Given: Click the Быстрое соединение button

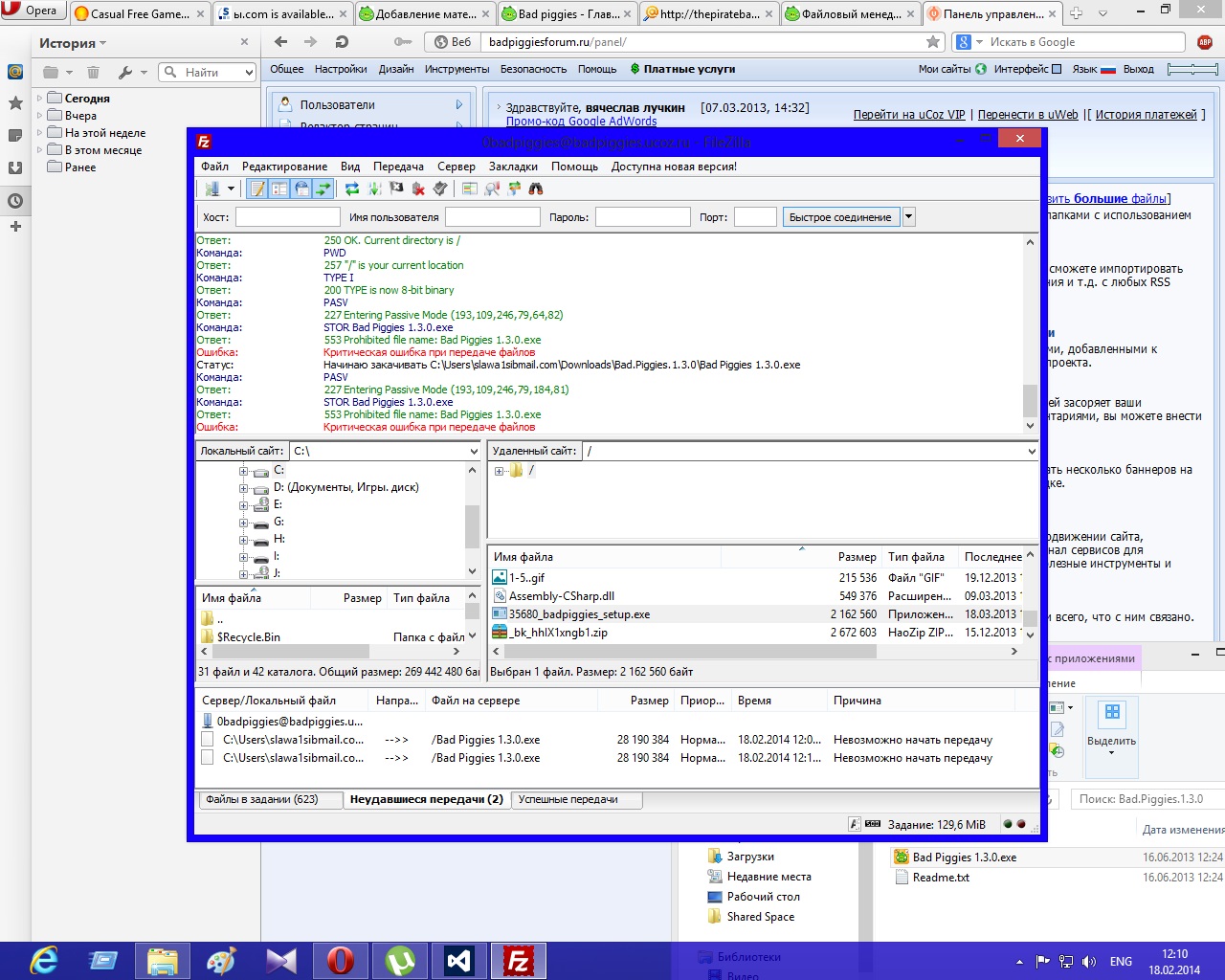Looking at the screenshot, I should click(840, 217).
